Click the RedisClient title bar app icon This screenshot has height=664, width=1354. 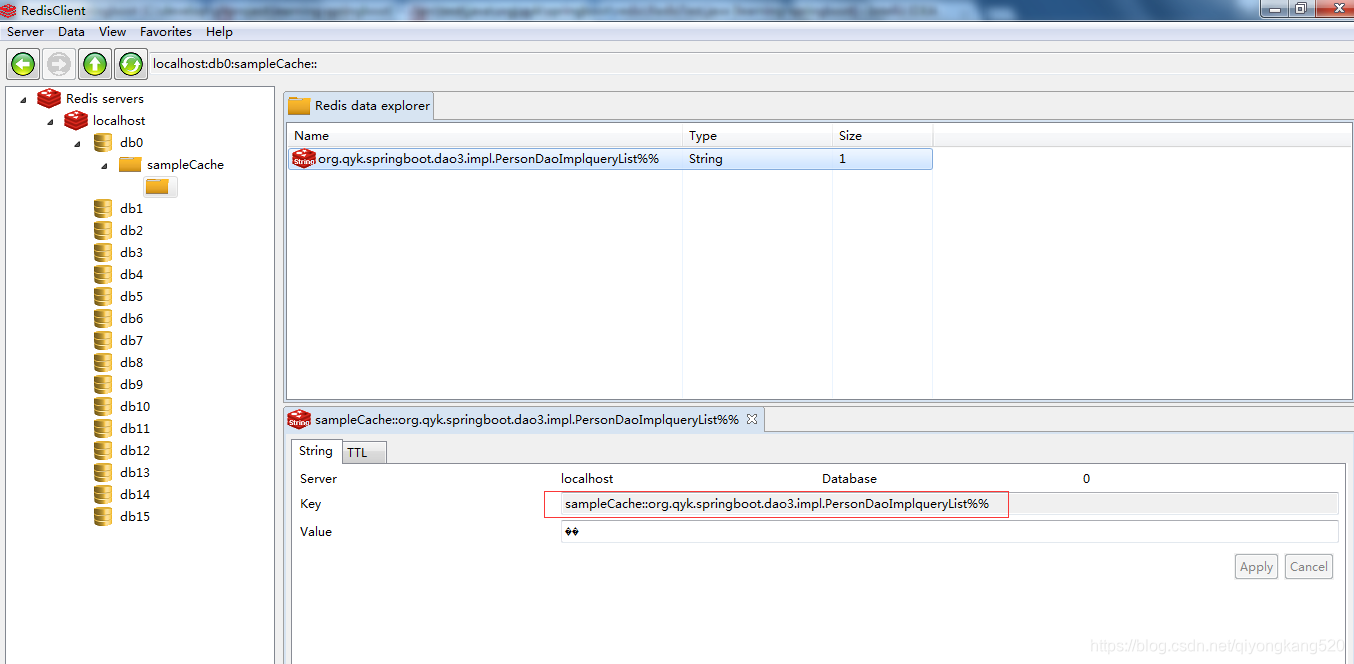10,10
